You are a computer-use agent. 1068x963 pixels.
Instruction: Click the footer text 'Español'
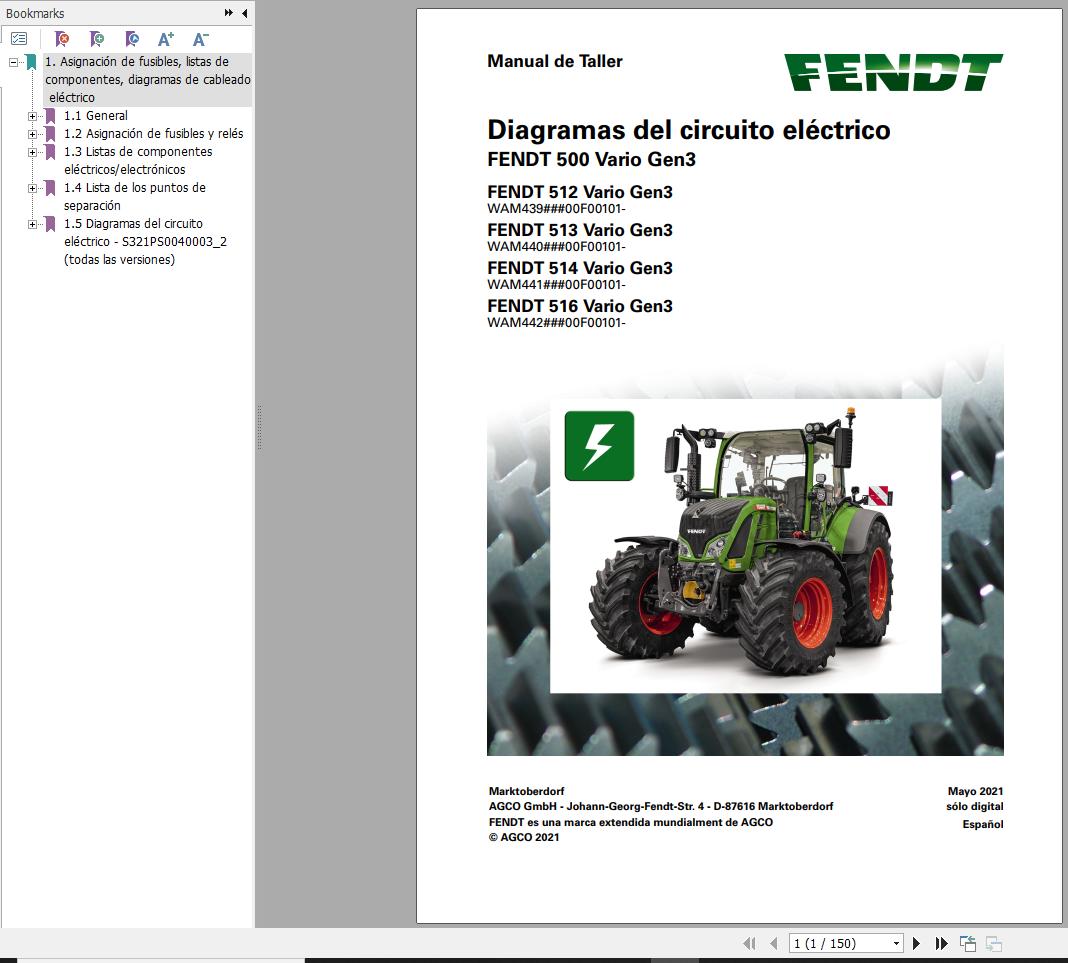pyautogui.click(x=983, y=824)
